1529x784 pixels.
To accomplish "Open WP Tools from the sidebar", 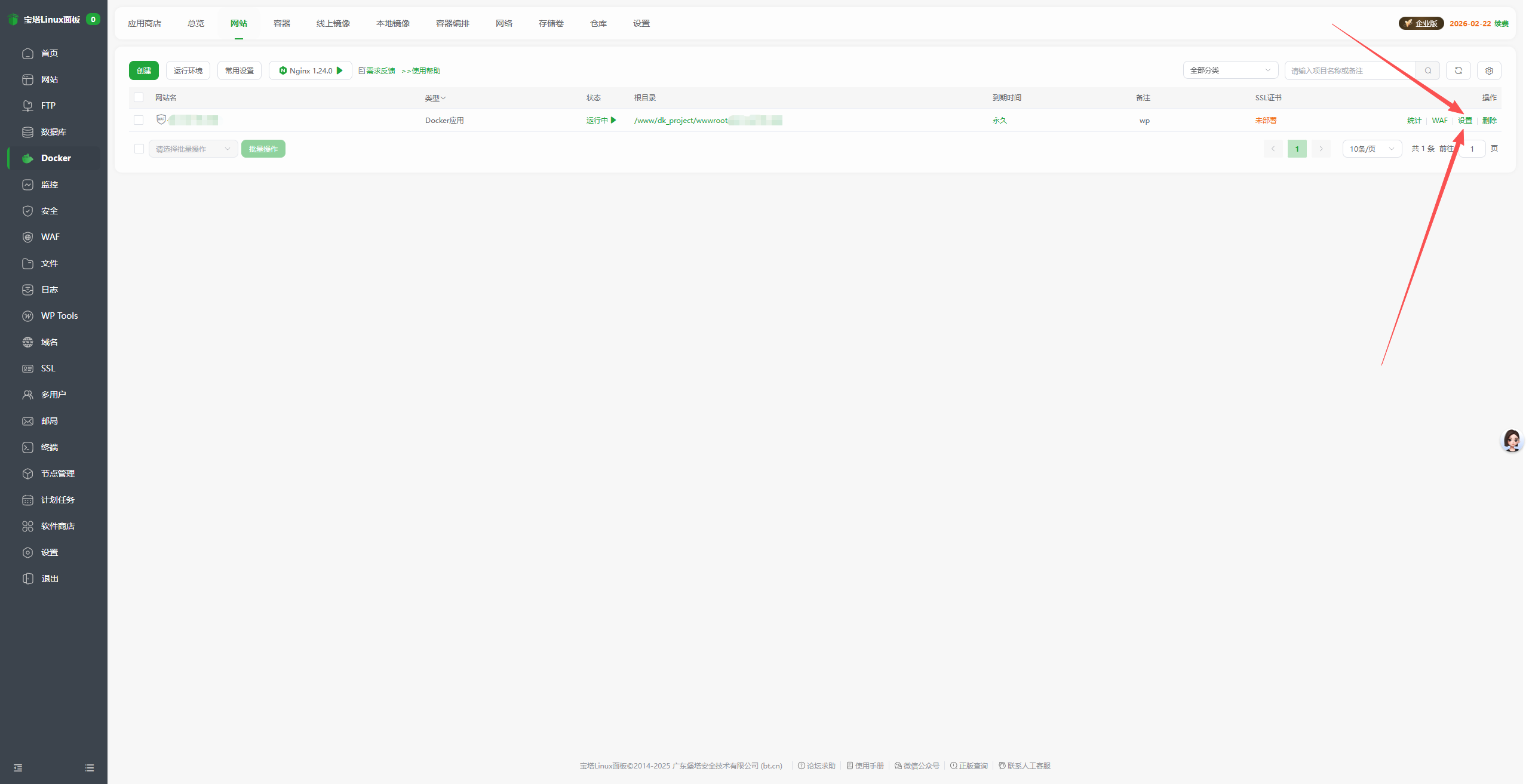I will point(59,315).
